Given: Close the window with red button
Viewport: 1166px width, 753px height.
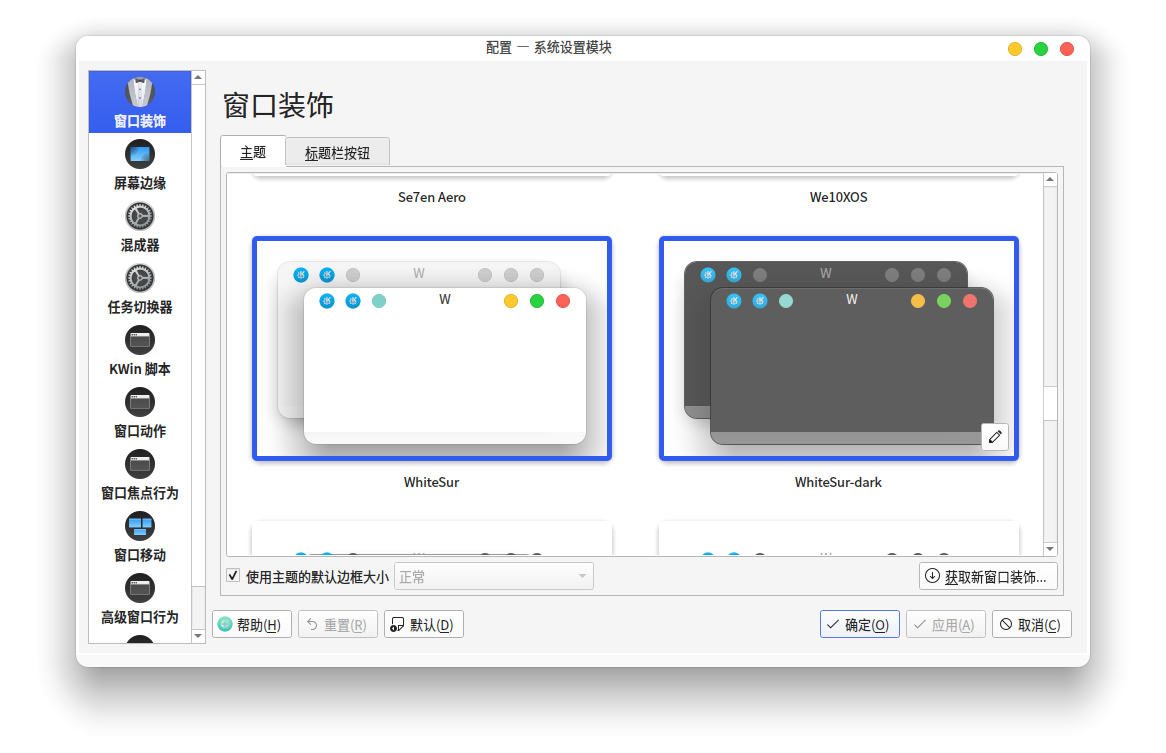Looking at the screenshot, I should coord(1067,49).
